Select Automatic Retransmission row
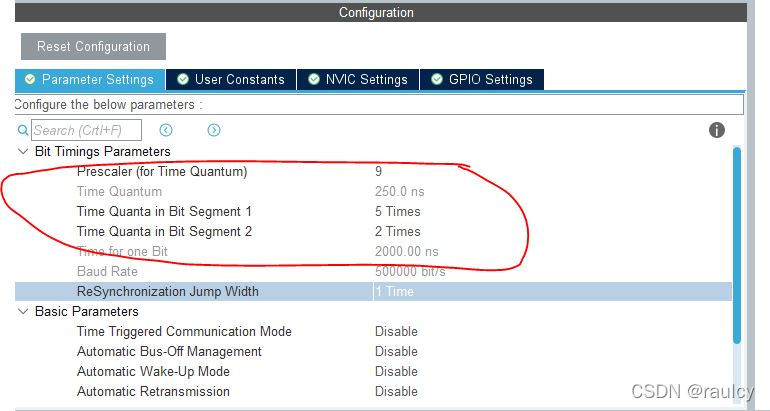Image resolution: width=770 pixels, height=411 pixels. tap(373, 392)
